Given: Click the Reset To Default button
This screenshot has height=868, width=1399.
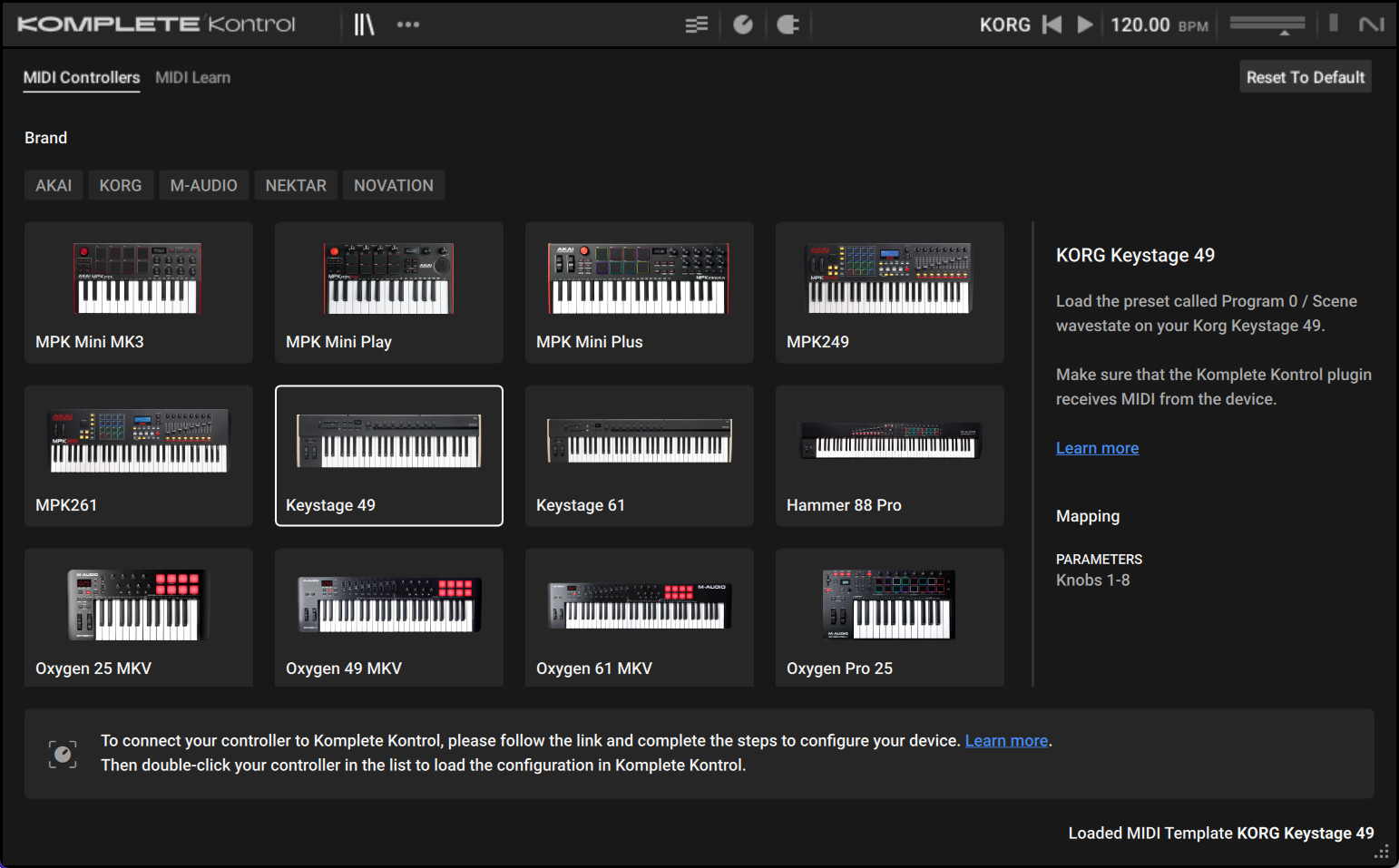Looking at the screenshot, I should coord(1306,77).
